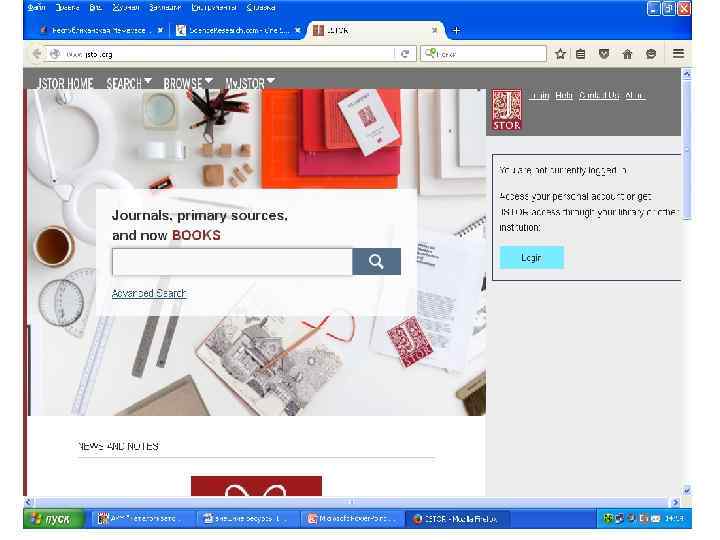Close the ScienceResearch.com tab
The image size is (720, 540).
point(298,30)
